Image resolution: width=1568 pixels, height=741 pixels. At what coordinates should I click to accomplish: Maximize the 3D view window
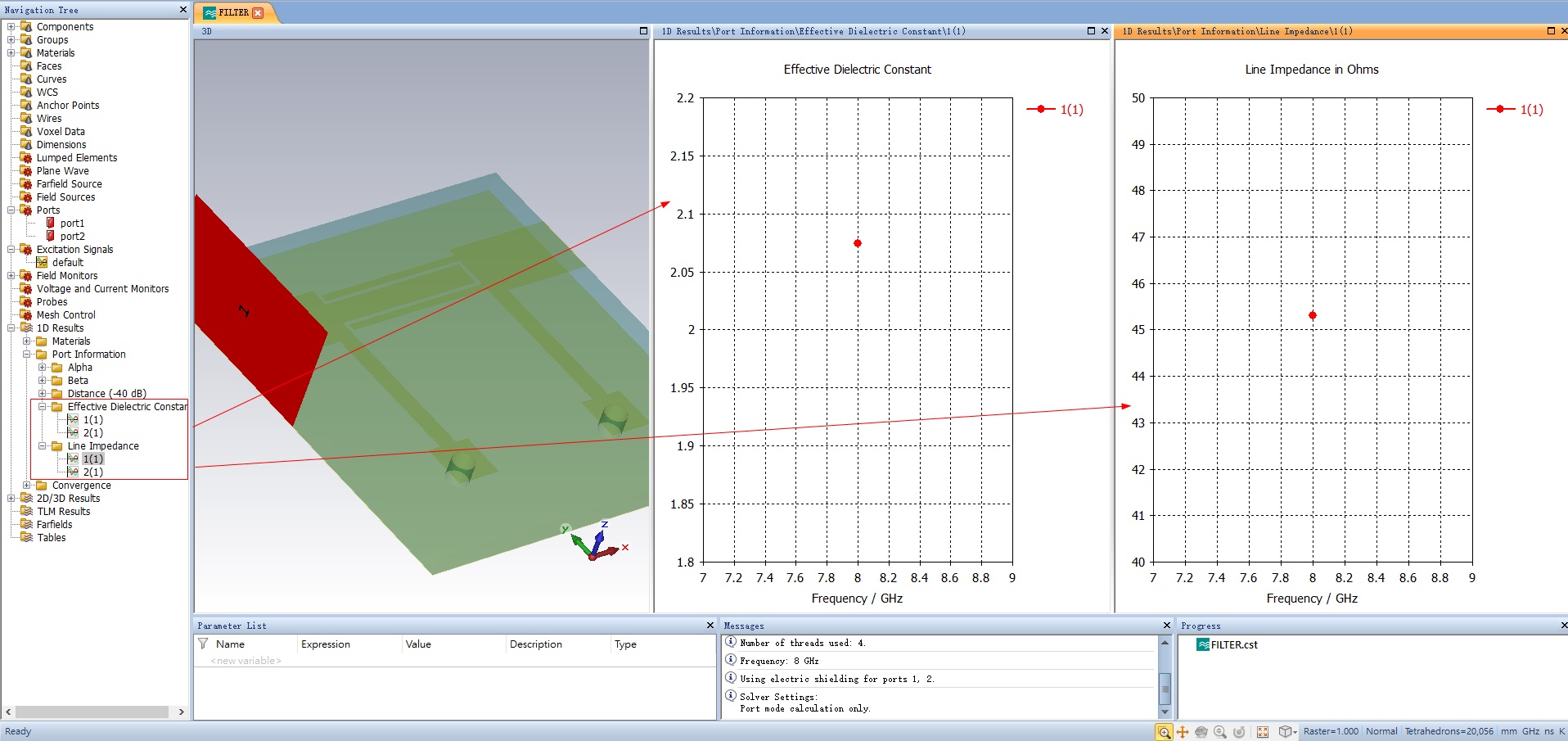coord(643,31)
